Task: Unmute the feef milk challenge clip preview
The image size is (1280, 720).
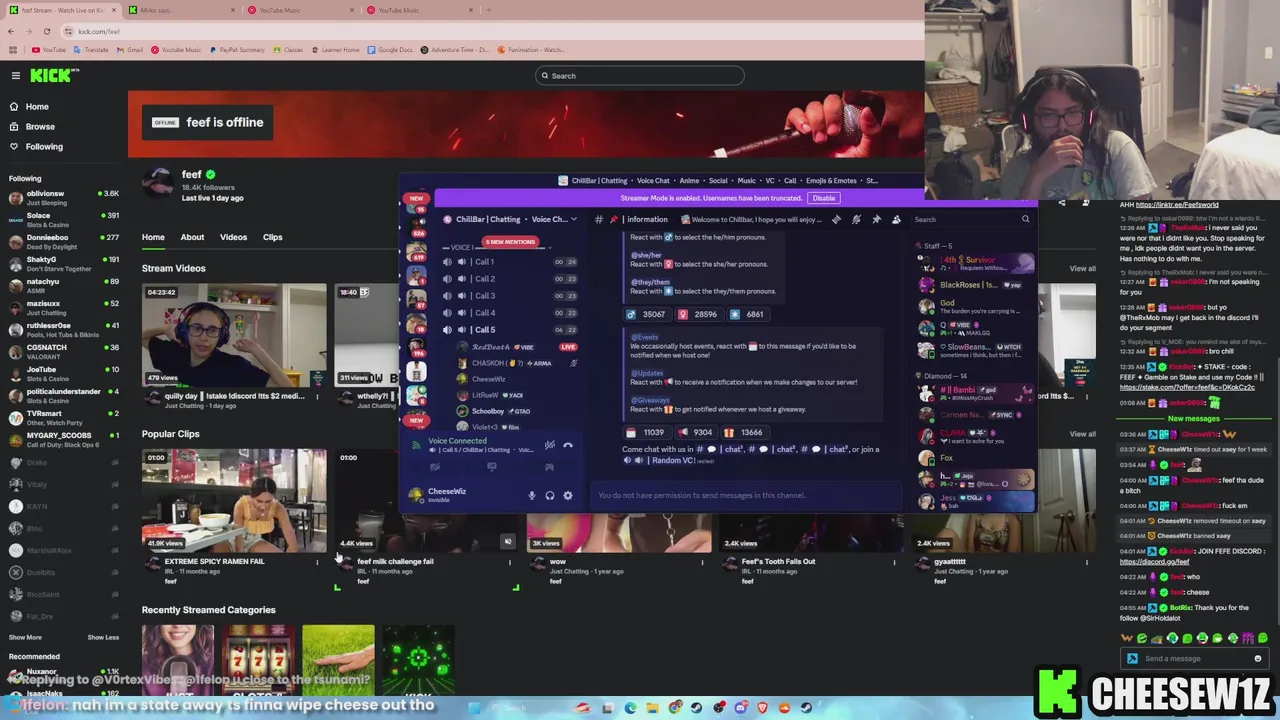Action: tap(507, 542)
